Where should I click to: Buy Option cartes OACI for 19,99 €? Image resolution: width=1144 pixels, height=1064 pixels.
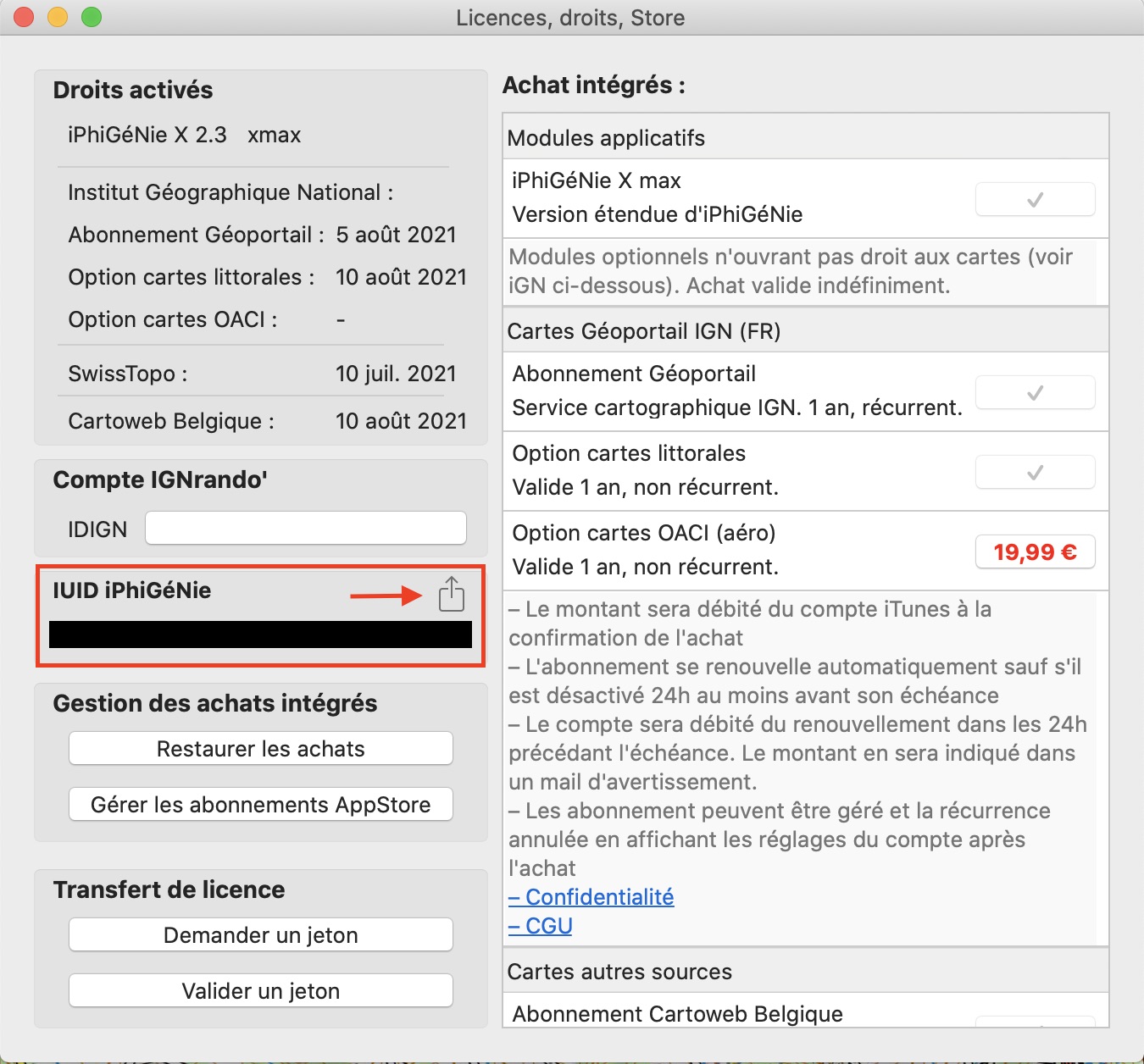(1035, 552)
